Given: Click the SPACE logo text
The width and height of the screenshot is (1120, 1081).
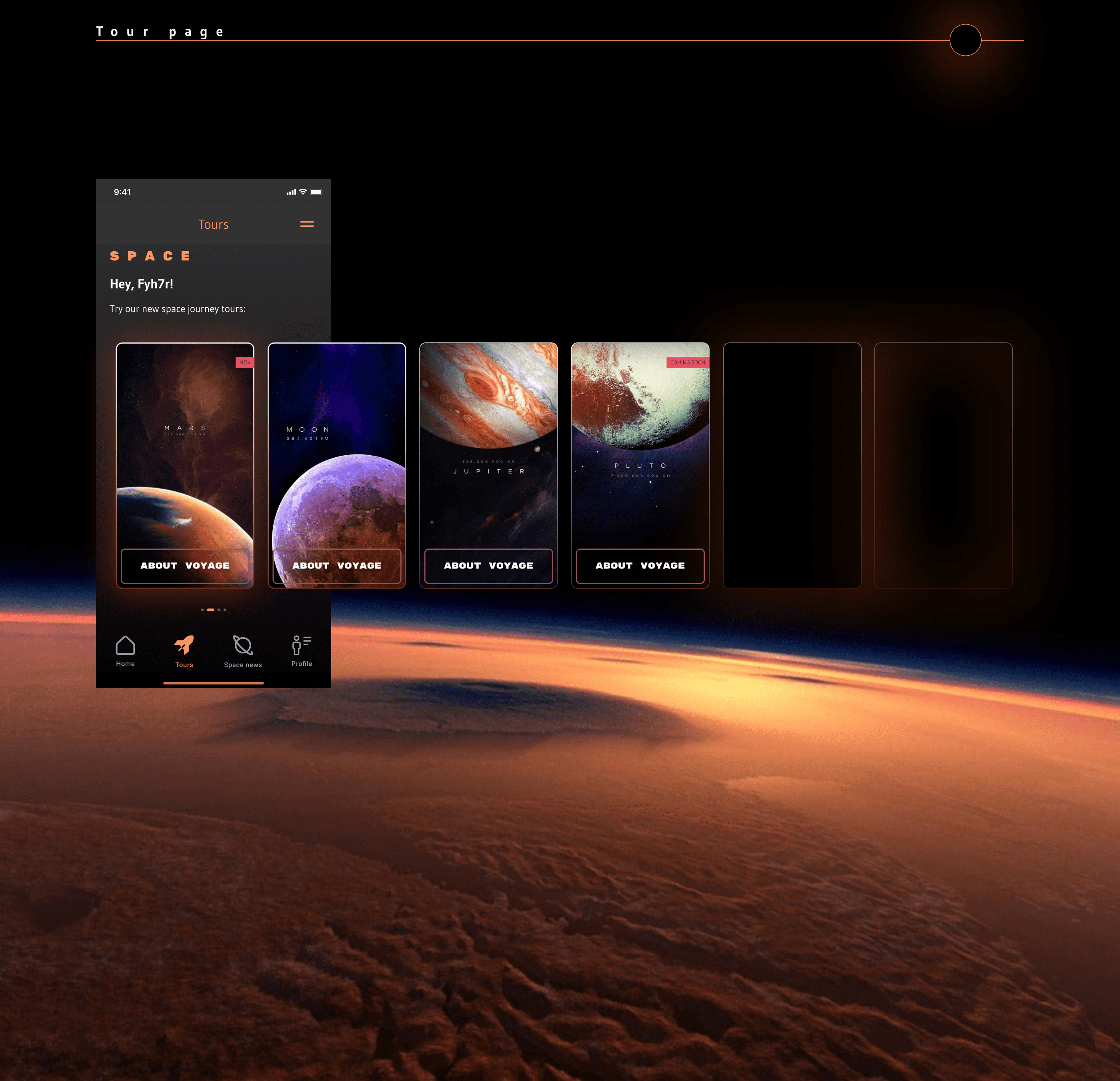Looking at the screenshot, I should click(150, 256).
